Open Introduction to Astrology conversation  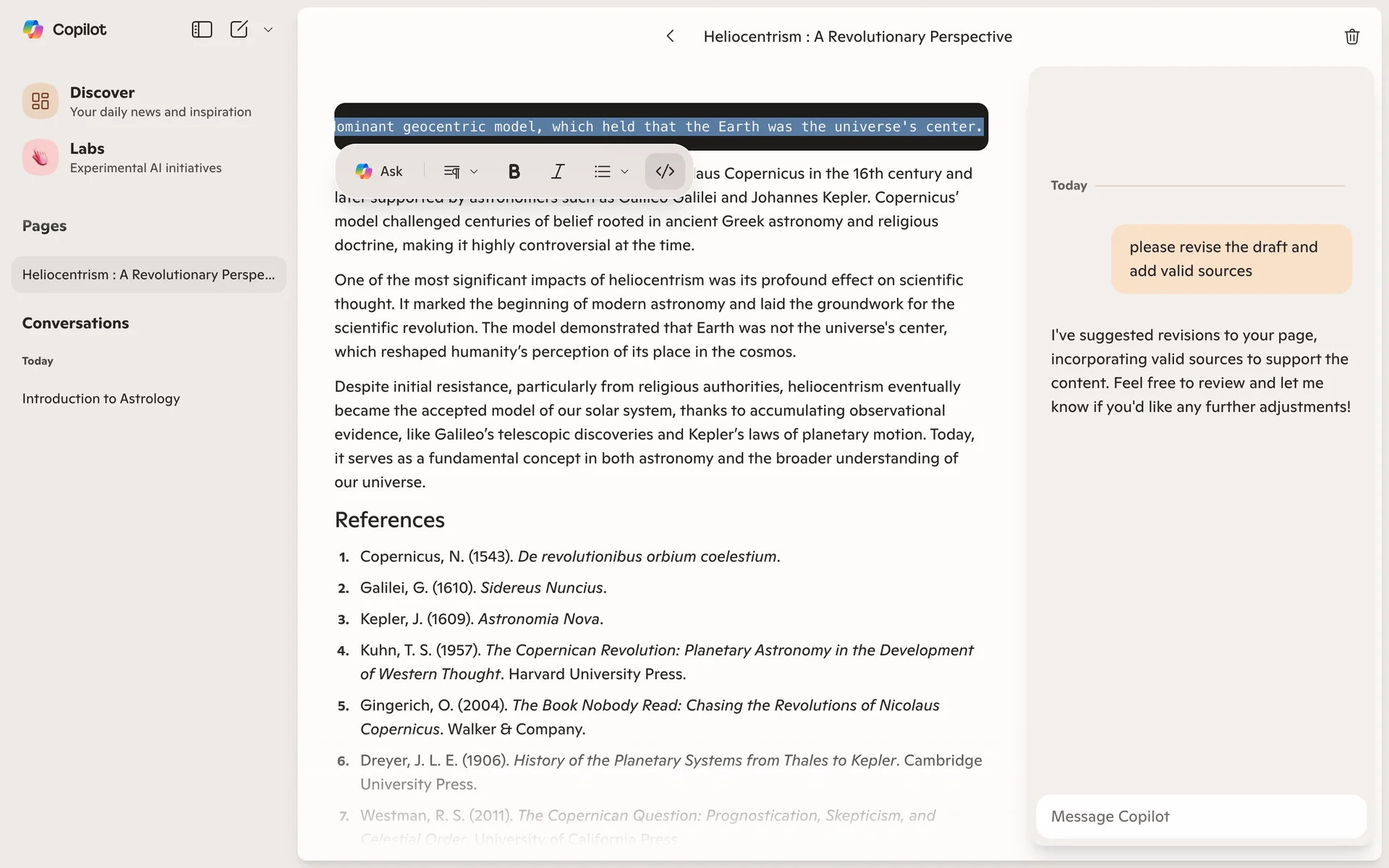click(x=101, y=399)
